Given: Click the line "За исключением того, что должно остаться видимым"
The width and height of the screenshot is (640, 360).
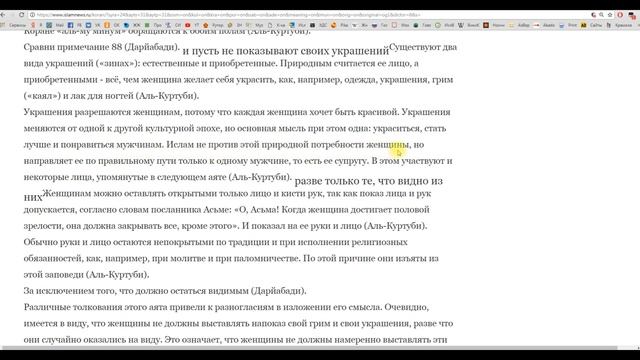Looking at the screenshot, I should [165, 291].
